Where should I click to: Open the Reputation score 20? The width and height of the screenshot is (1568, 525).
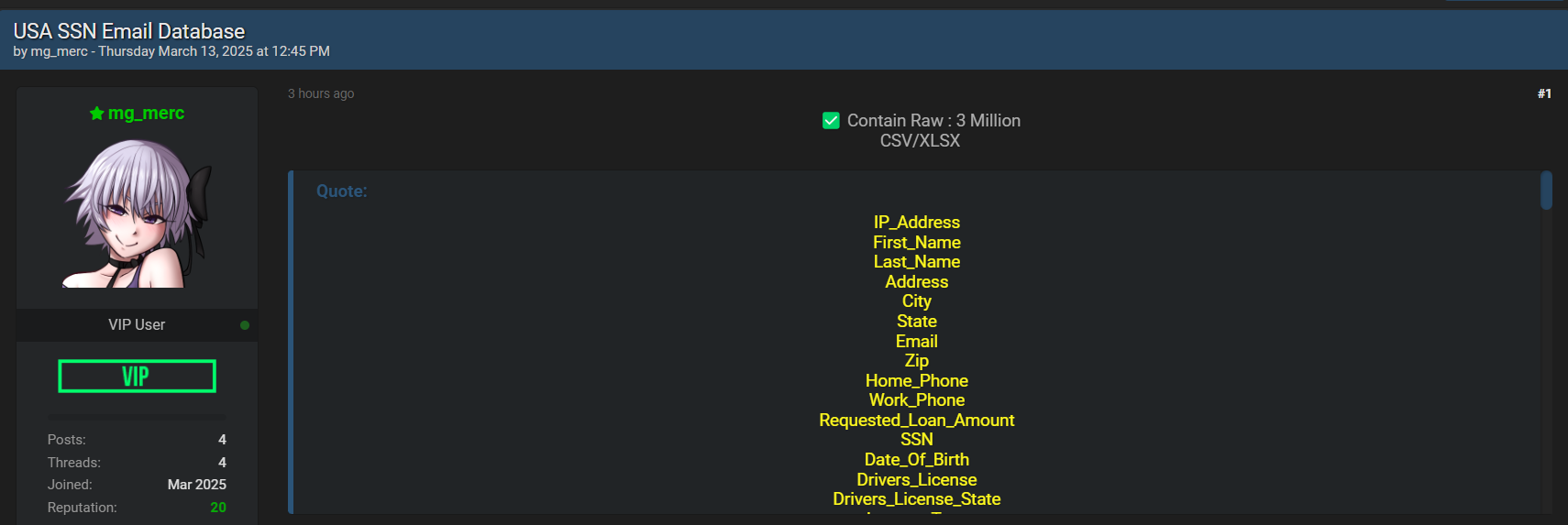(218, 508)
